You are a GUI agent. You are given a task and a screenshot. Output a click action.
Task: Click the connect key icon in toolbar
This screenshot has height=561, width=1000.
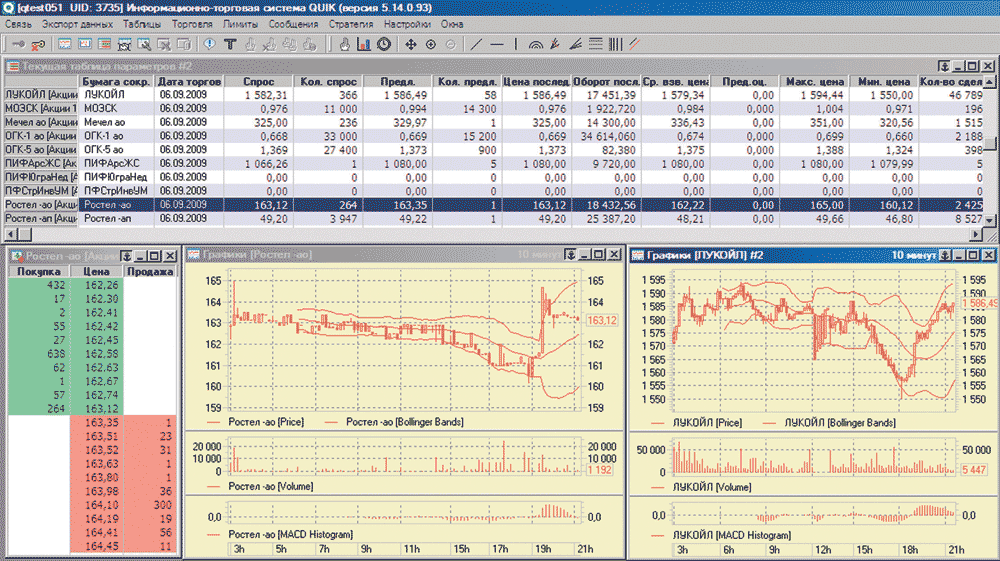coord(19,45)
